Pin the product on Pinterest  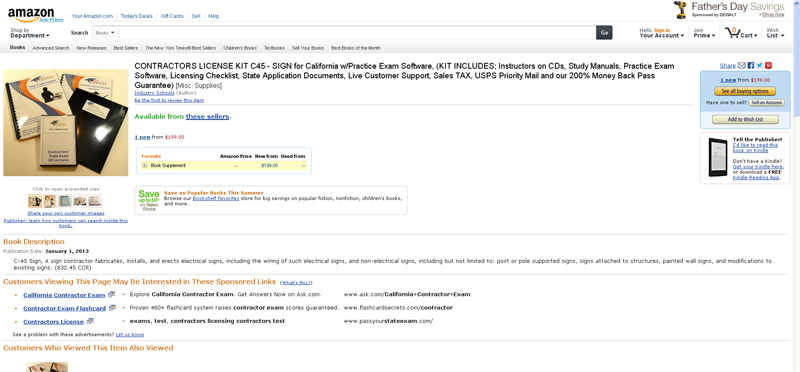point(768,65)
